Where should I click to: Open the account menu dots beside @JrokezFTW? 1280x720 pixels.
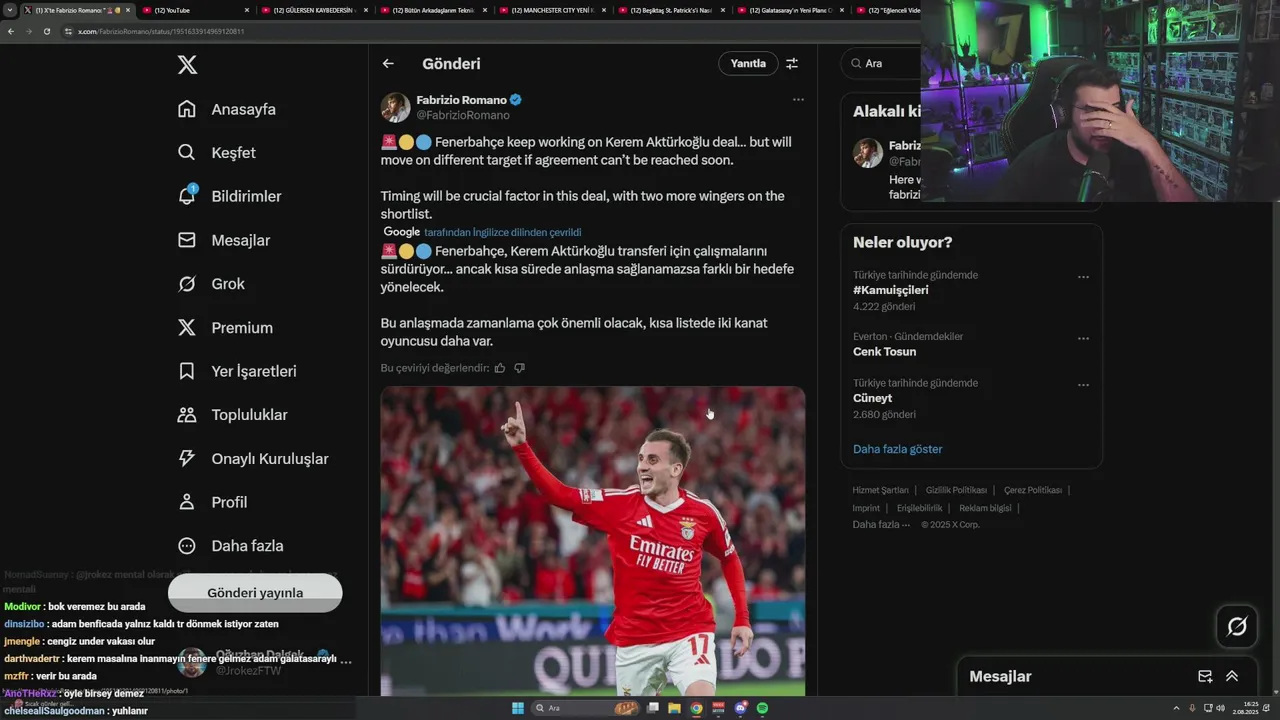[x=346, y=661]
